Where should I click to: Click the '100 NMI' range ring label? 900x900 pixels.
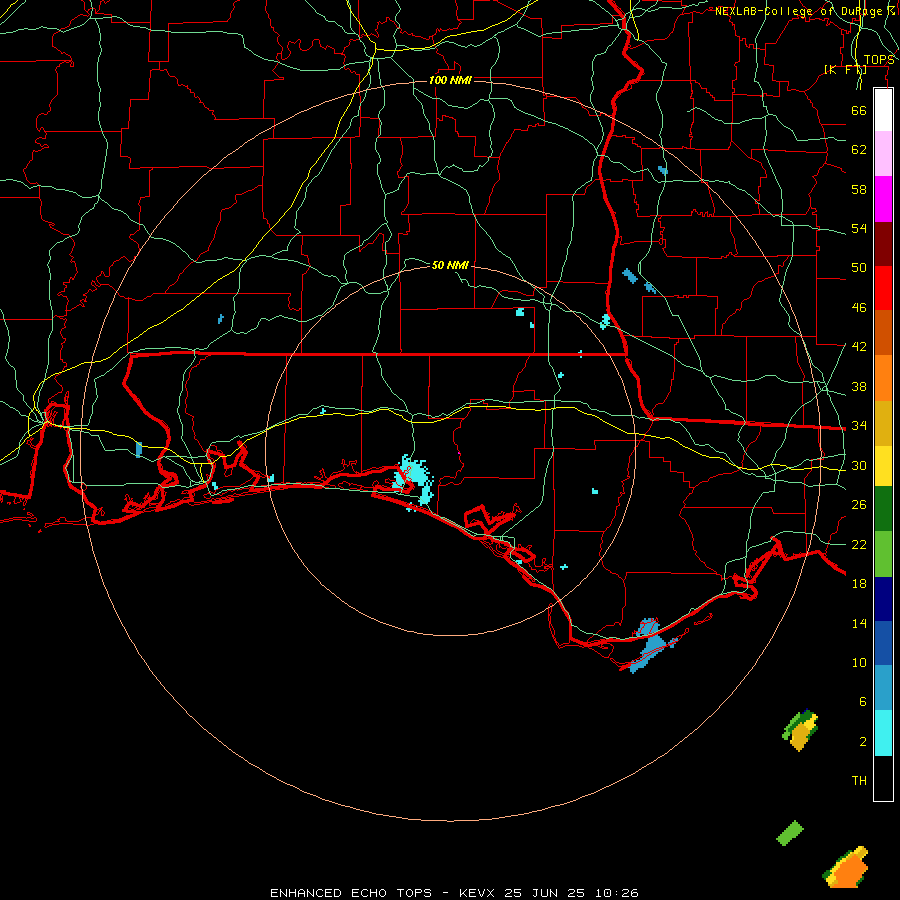pos(450,80)
